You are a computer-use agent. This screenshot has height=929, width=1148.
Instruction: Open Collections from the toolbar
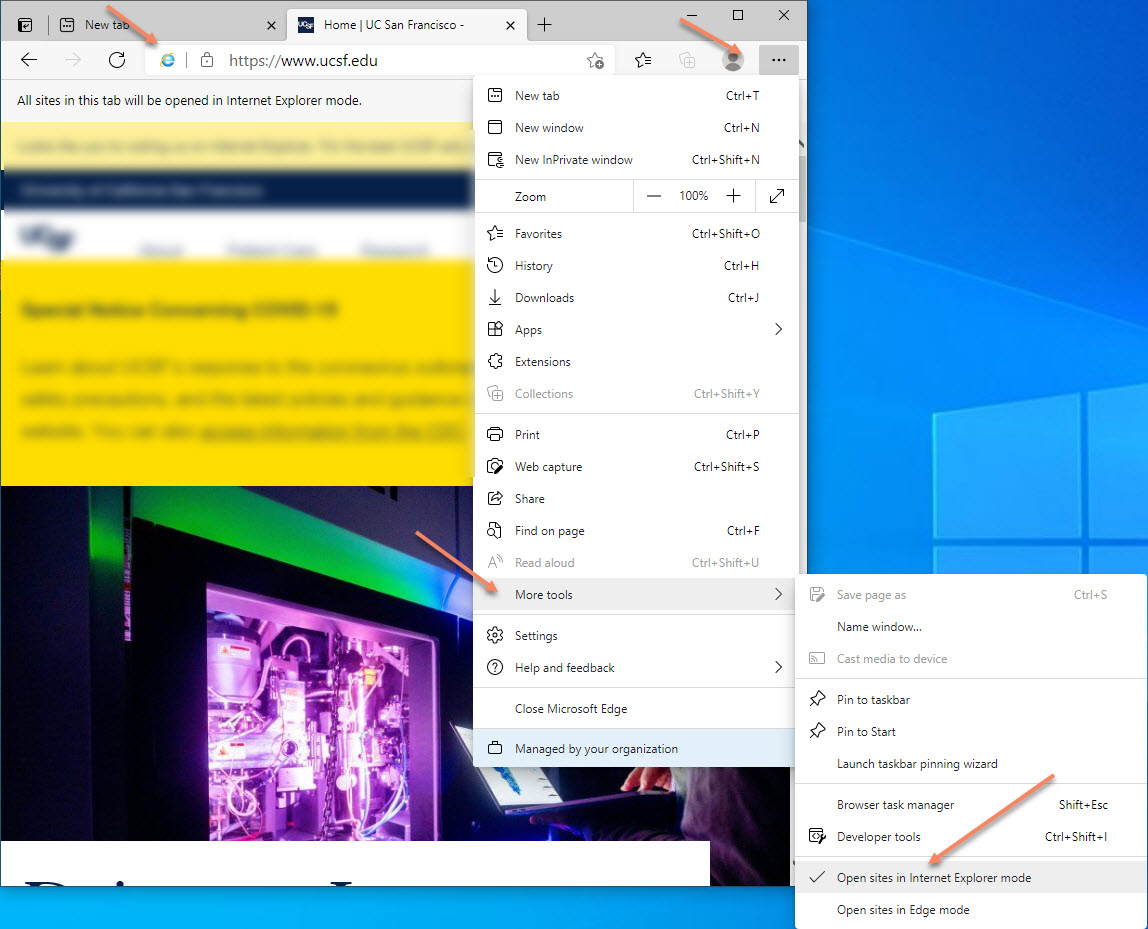click(687, 60)
